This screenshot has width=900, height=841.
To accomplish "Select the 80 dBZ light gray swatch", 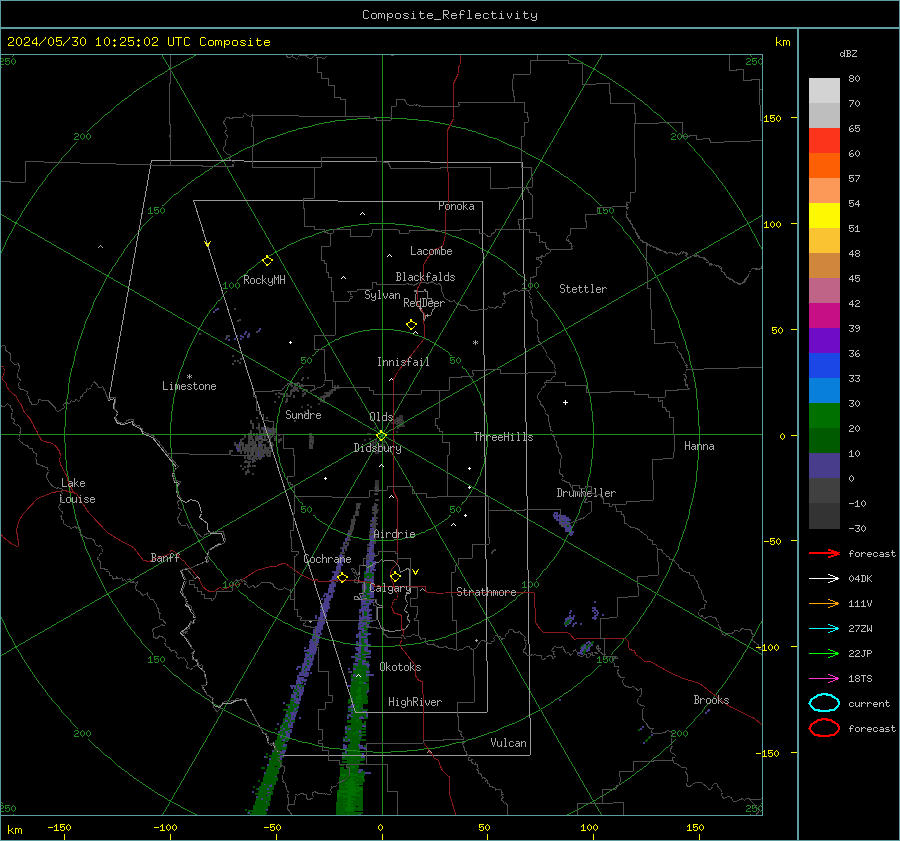I will tap(824, 90).
